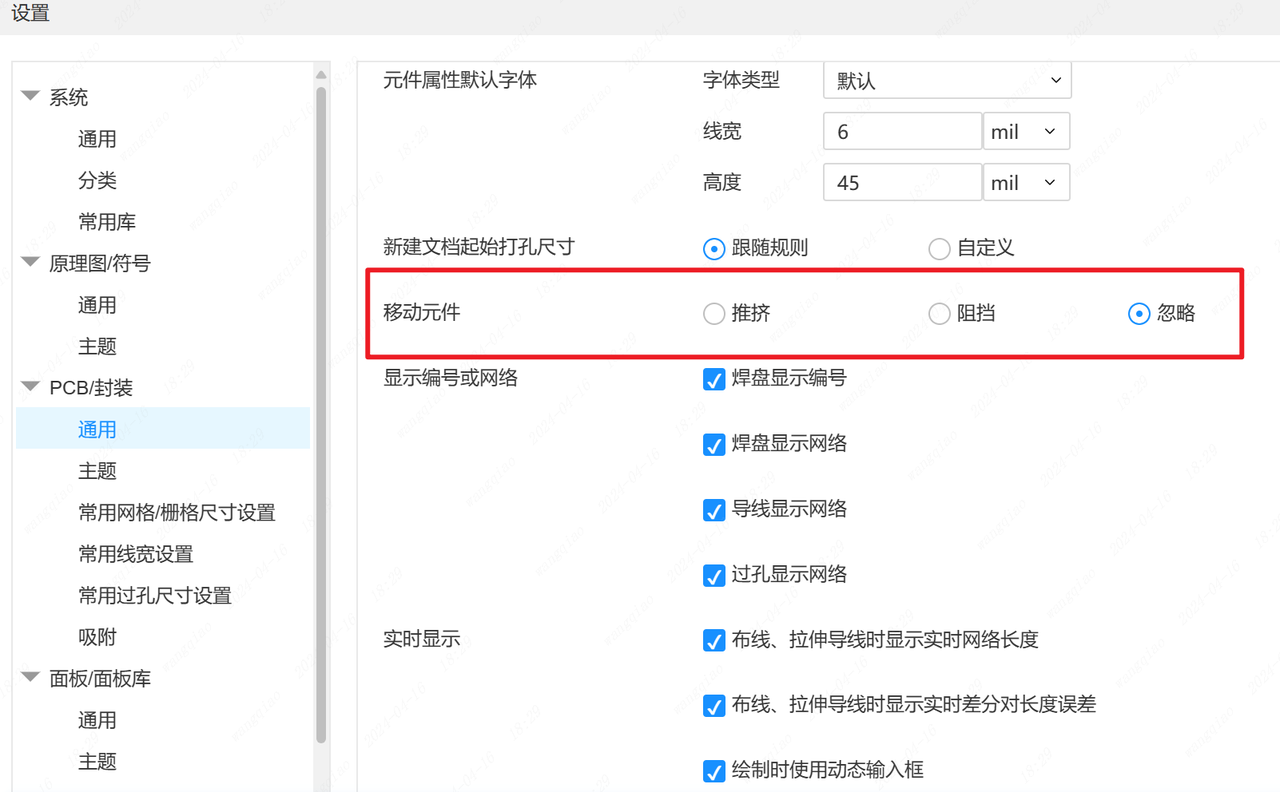Click the 高度 value input field

902,182
